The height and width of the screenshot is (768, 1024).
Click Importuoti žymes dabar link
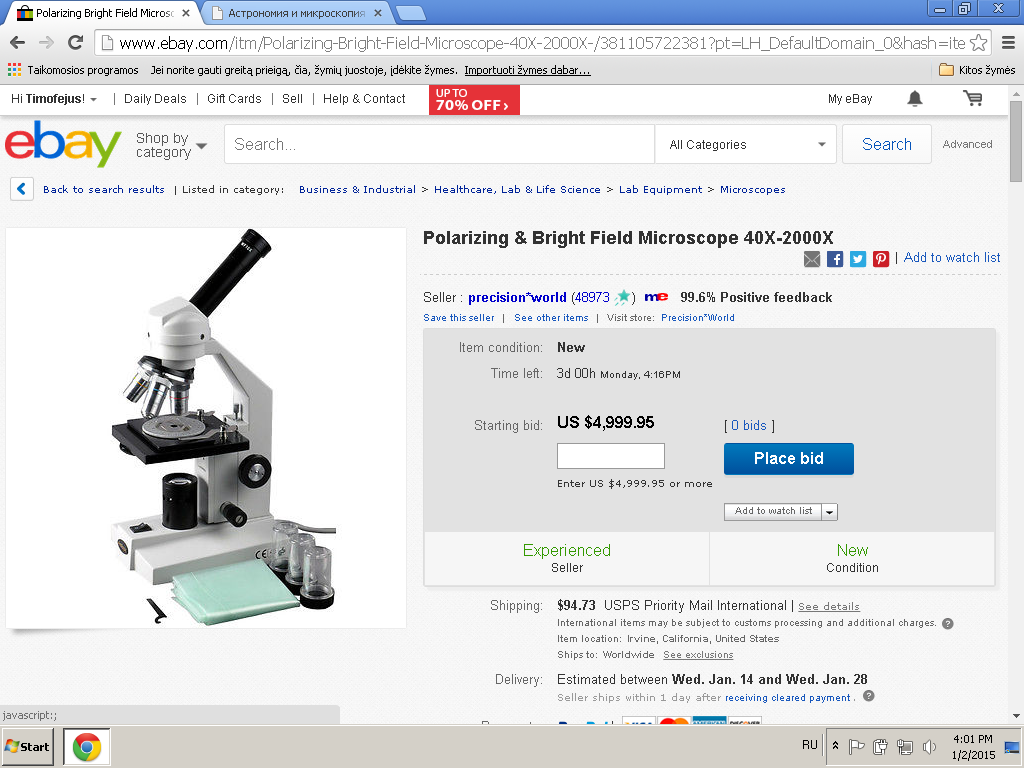point(528,70)
